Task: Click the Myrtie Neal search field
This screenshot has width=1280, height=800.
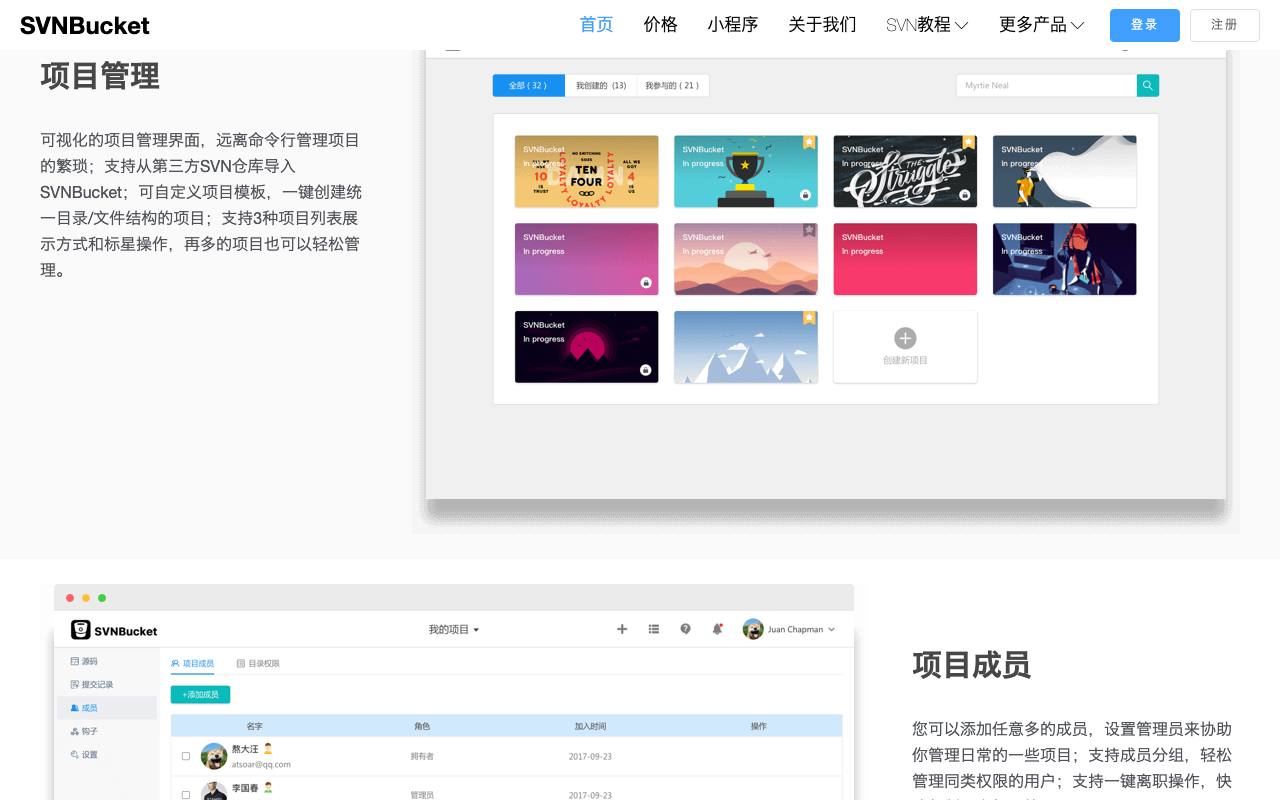Action: [x=1046, y=86]
